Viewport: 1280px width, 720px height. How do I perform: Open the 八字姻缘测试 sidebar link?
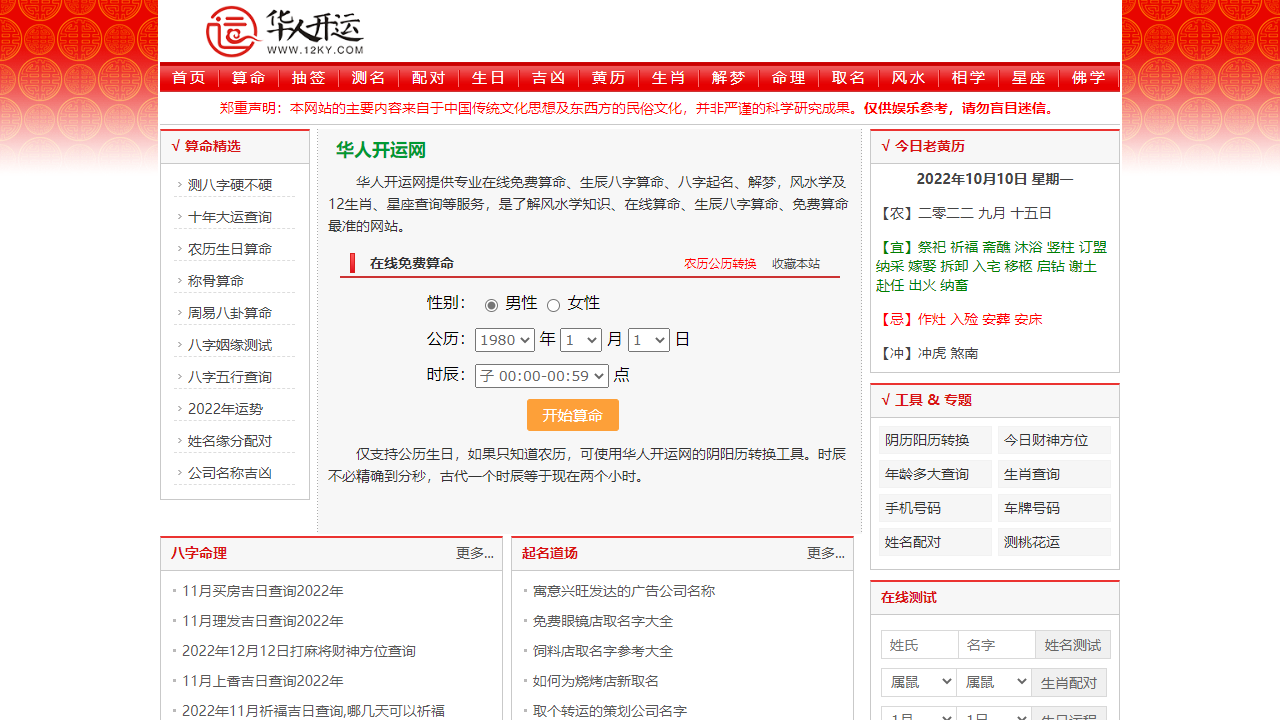click(x=230, y=345)
